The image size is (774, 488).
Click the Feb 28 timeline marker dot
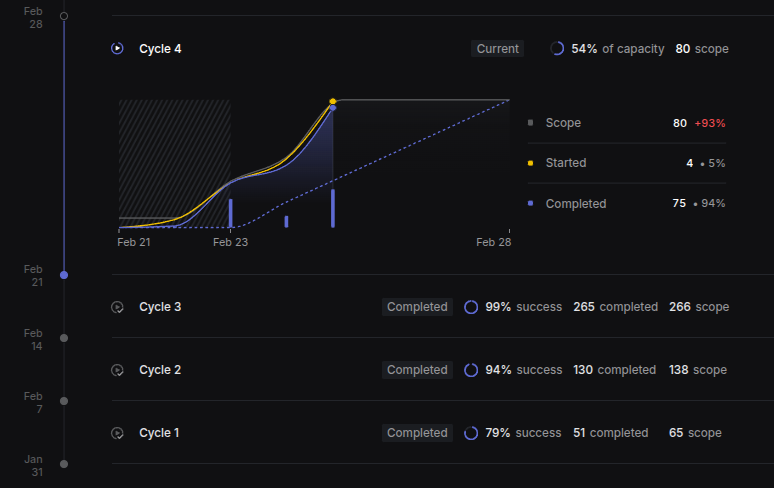point(64,16)
